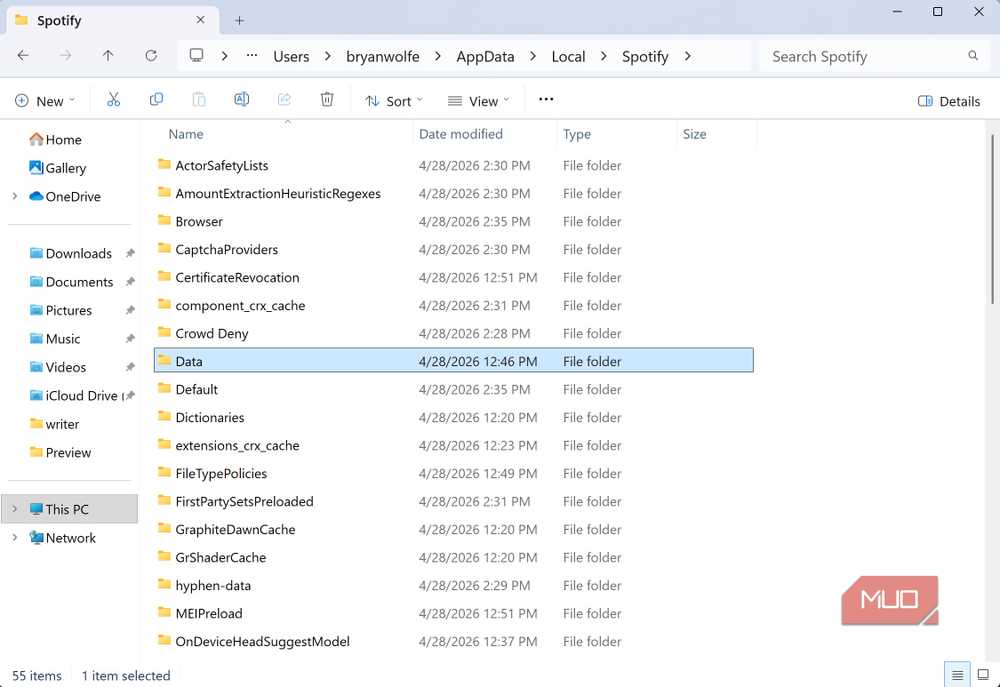
Task: Click the vertical scrollbar thumb
Action: 992,219
